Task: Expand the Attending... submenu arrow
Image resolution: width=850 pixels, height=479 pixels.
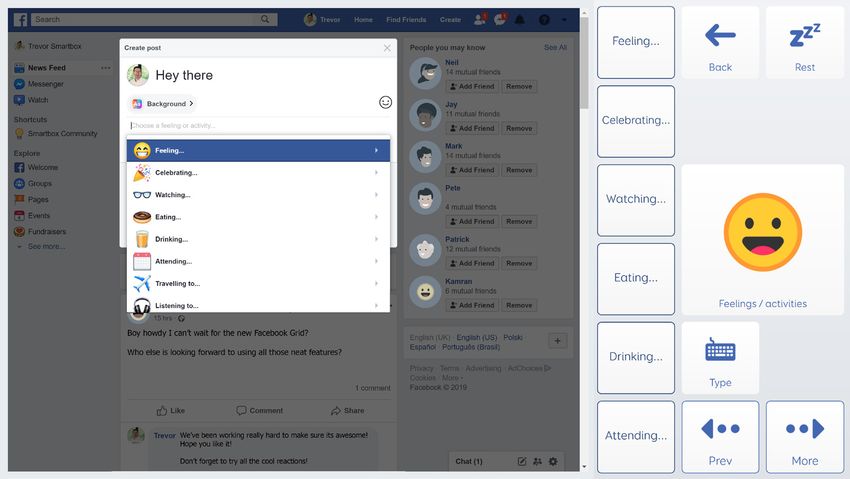Action: [376, 262]
